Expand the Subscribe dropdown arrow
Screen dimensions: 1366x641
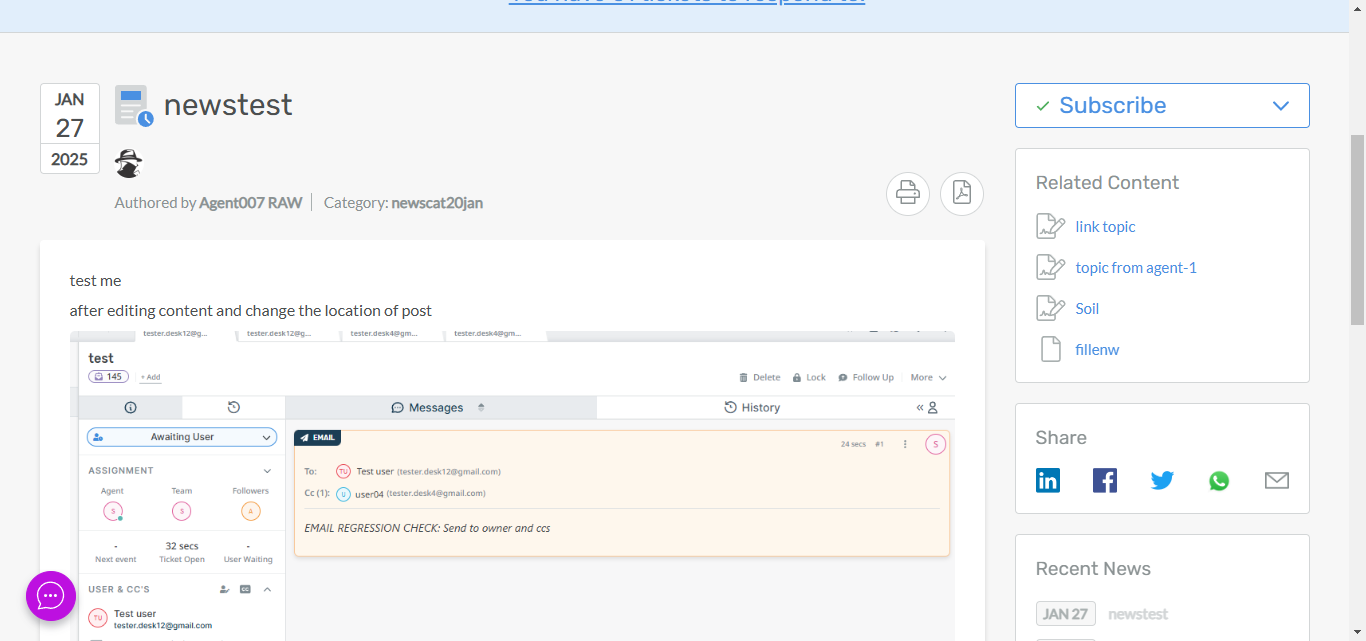pos(1280,106)
